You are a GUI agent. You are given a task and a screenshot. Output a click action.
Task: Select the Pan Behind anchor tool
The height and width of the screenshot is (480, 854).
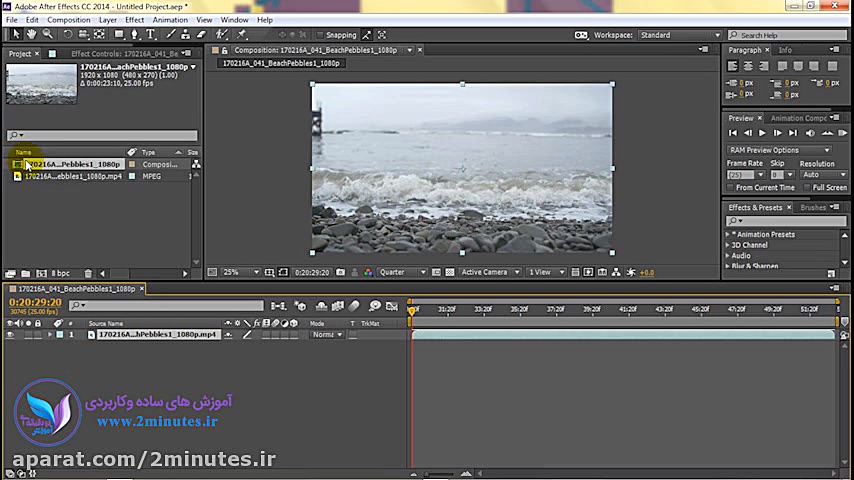(99, 35)
